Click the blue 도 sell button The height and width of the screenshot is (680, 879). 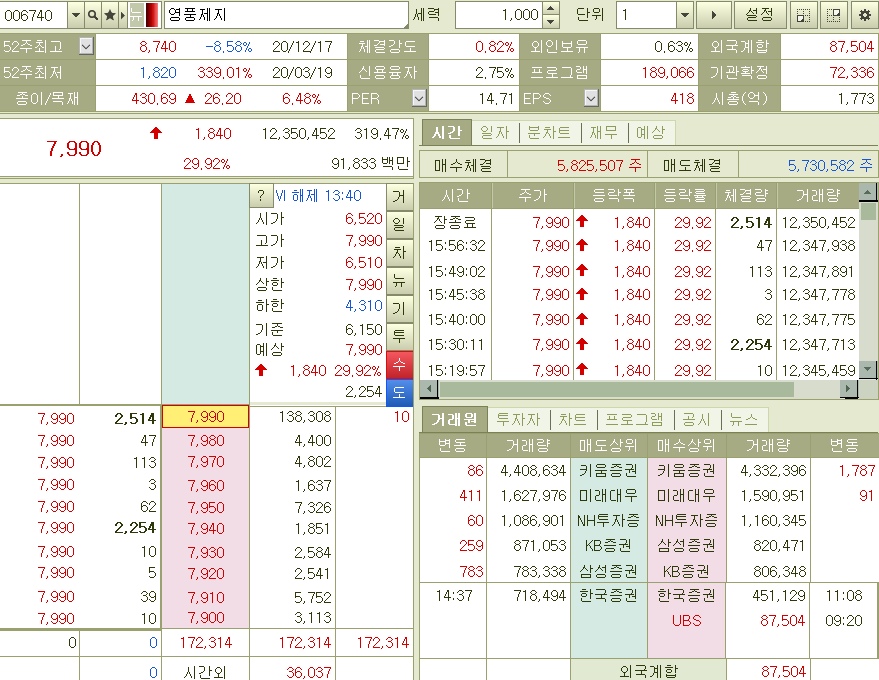coord(399,392)
